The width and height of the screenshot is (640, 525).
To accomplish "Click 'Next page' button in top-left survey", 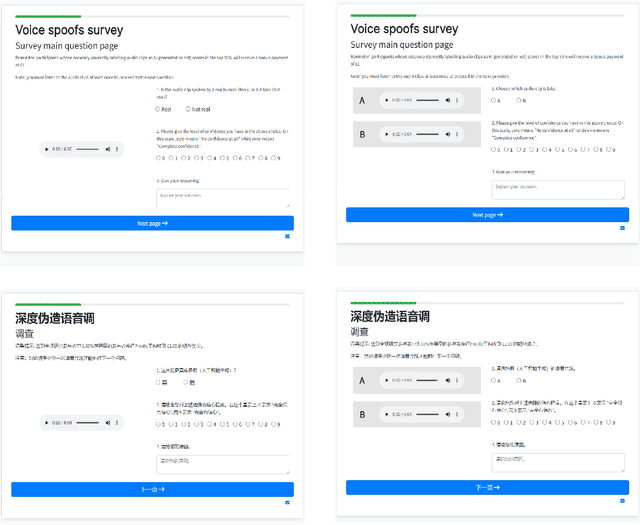I will coord(152,223).
